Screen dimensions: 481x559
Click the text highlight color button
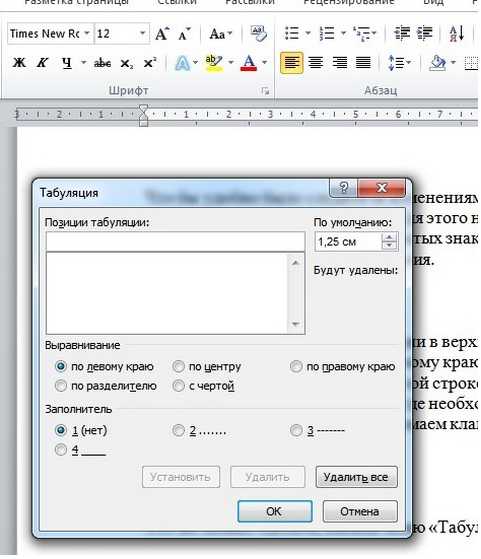click(214, 63)
